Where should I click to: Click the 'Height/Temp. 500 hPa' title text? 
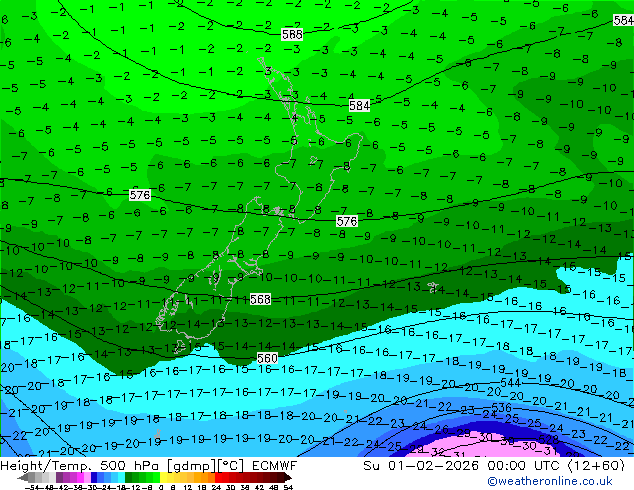[x=81, y=466]
